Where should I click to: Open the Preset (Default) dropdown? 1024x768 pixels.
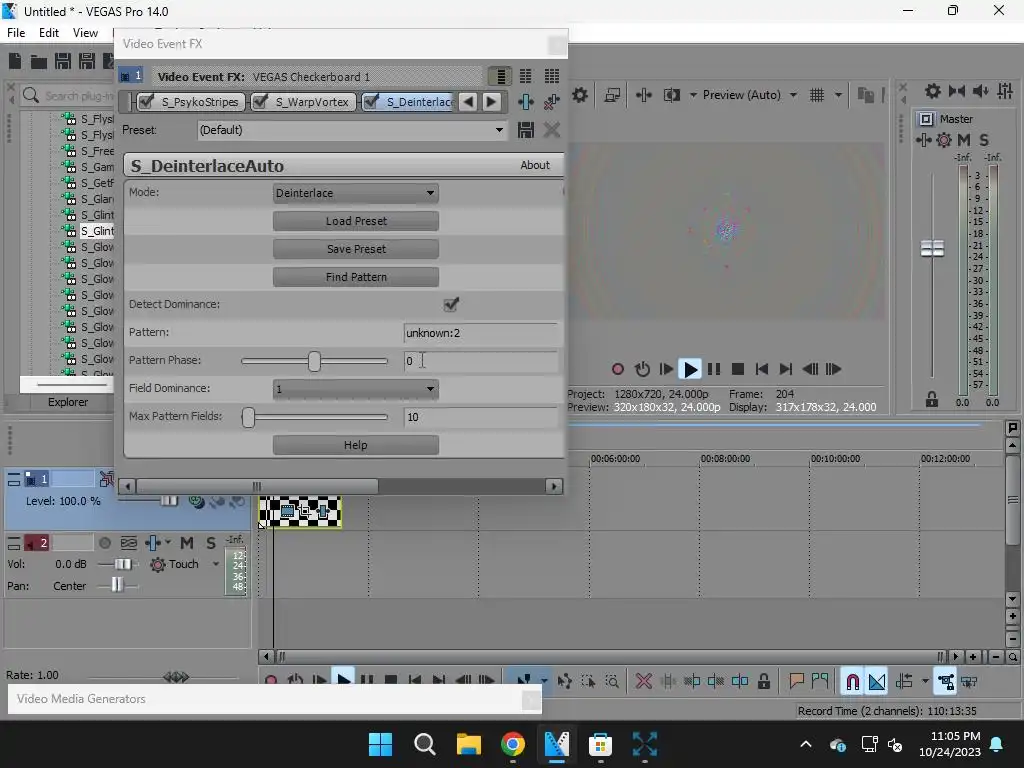click(352, 130)
